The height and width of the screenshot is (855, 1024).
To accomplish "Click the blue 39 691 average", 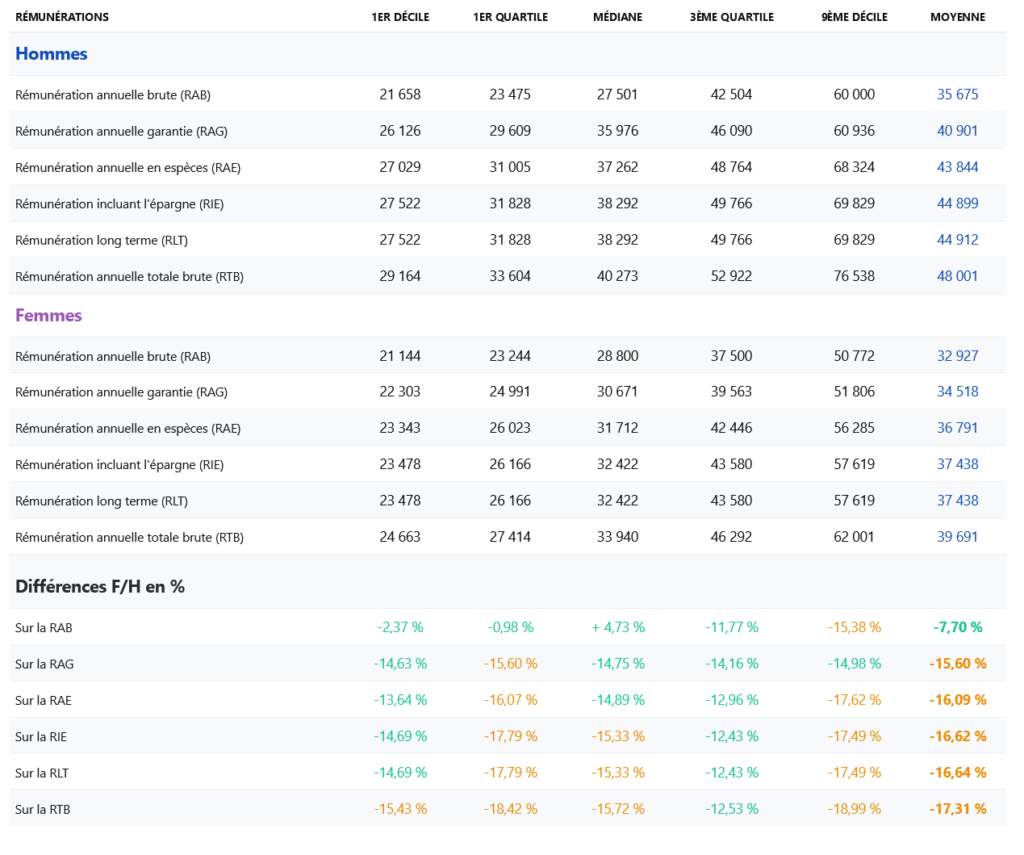I will 957,537.
